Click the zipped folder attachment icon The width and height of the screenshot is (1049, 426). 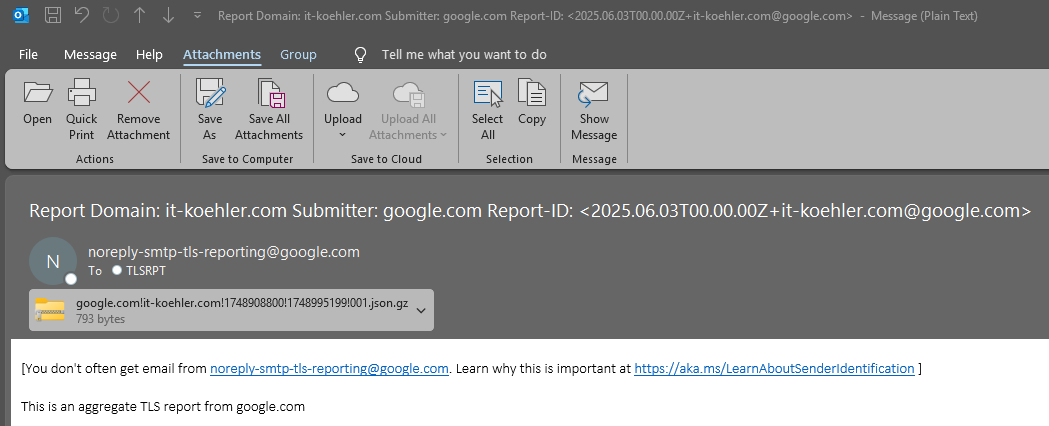(50, 310)
